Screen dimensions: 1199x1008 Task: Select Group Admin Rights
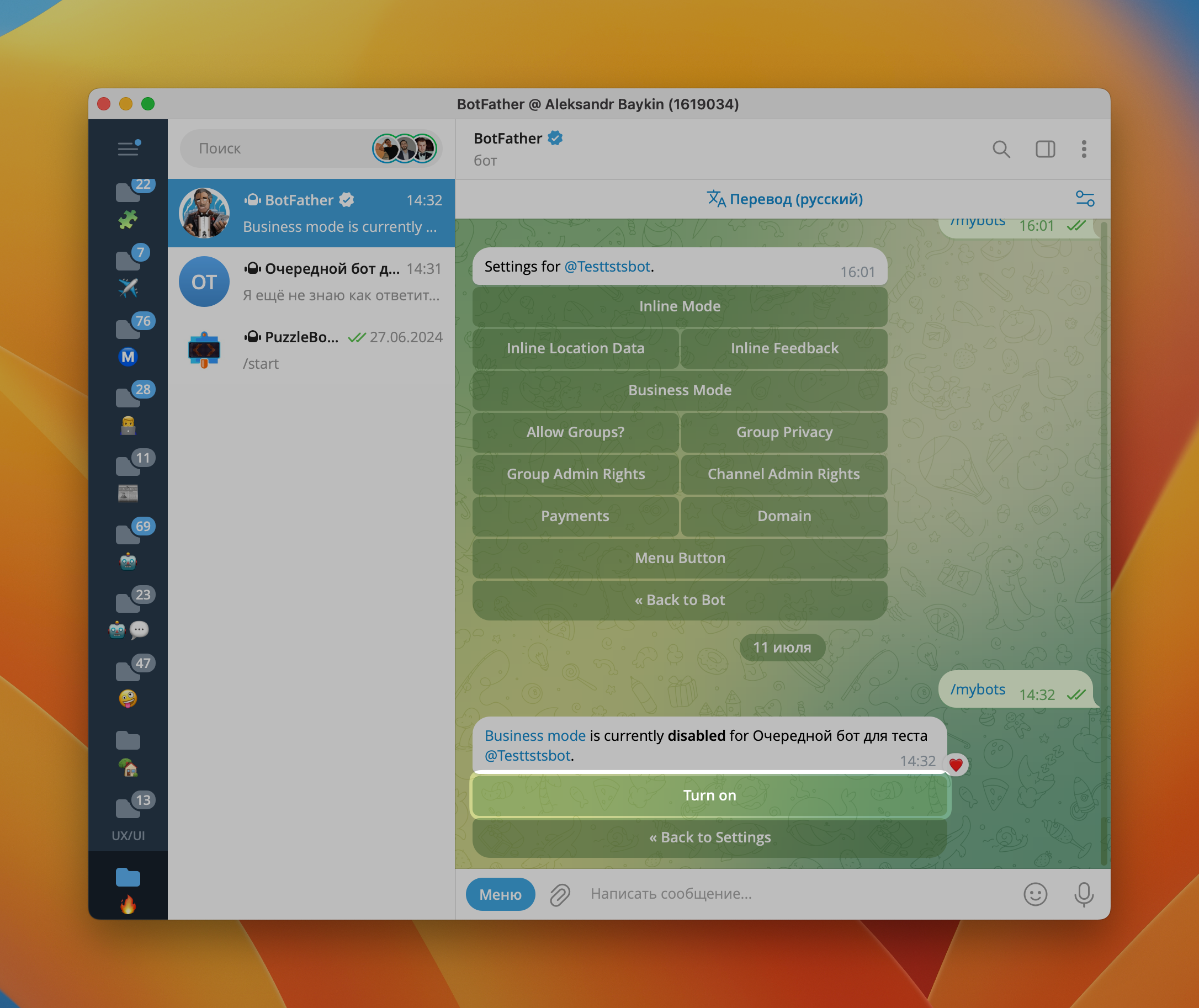(x=576, y=474)
